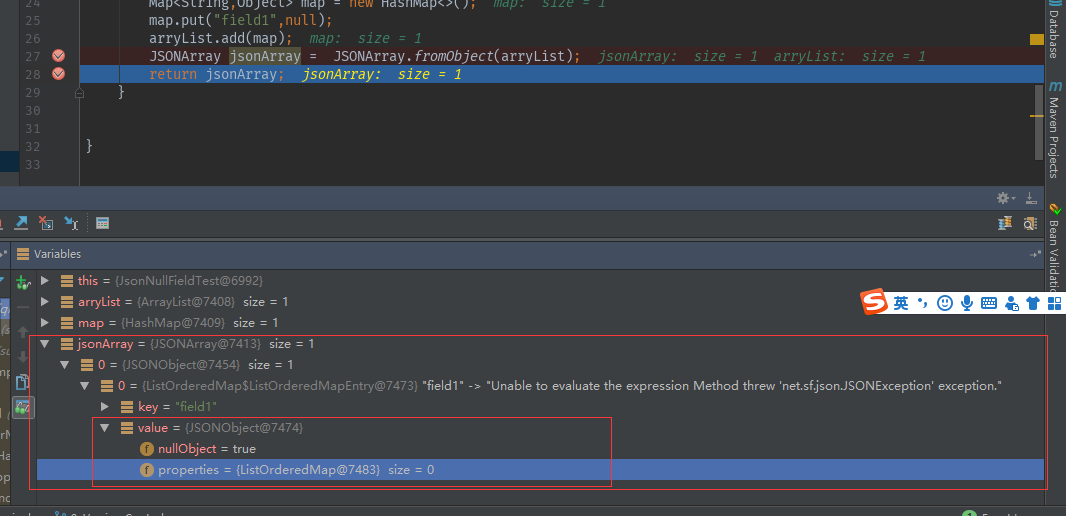This screenshot has height=516, width=1066.
Task: Click the Step Out debugger icon
Action: [21, 222]
